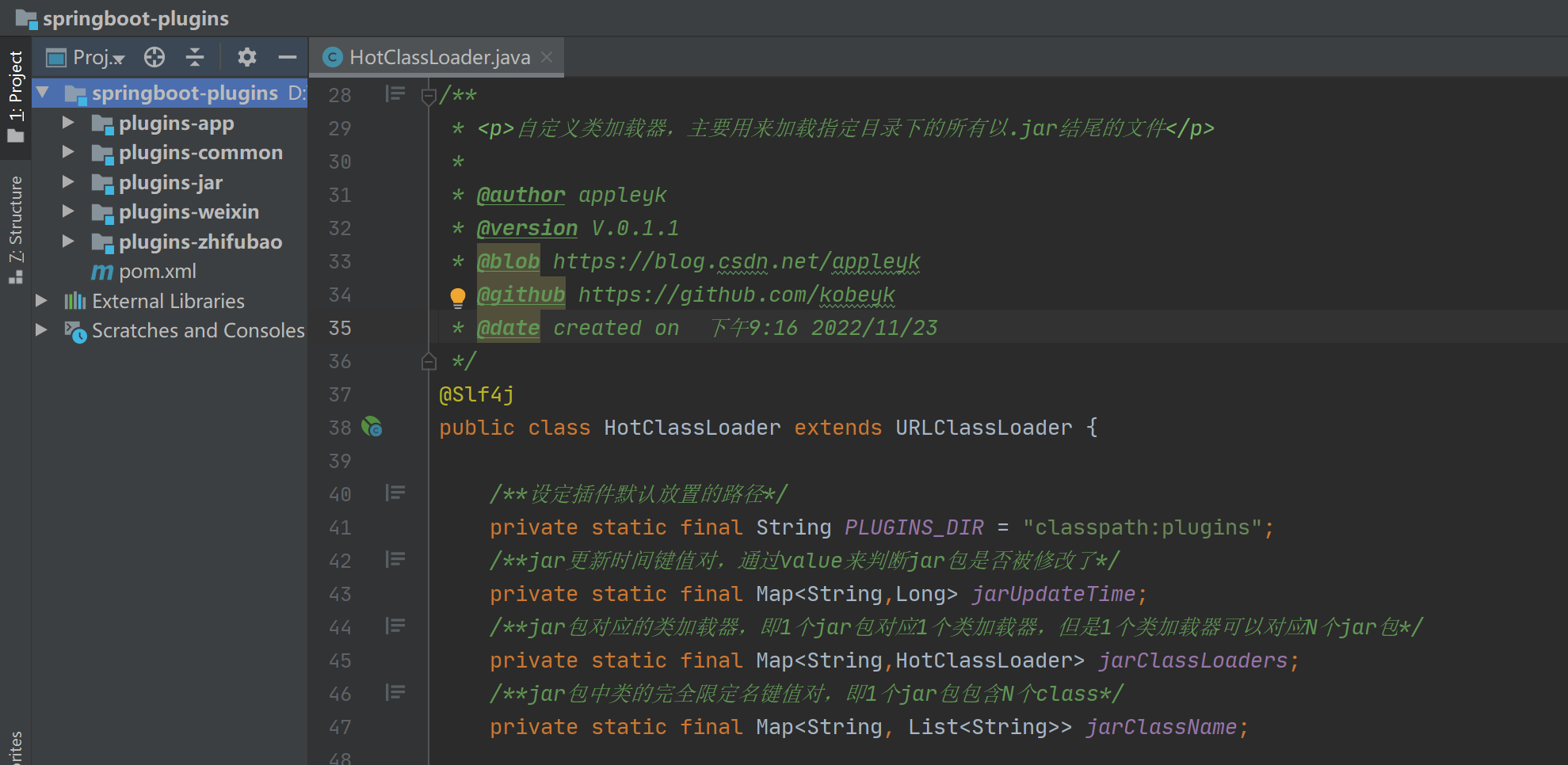
Task: Click the @github tag on line 34
Action: tap(521, 295)
